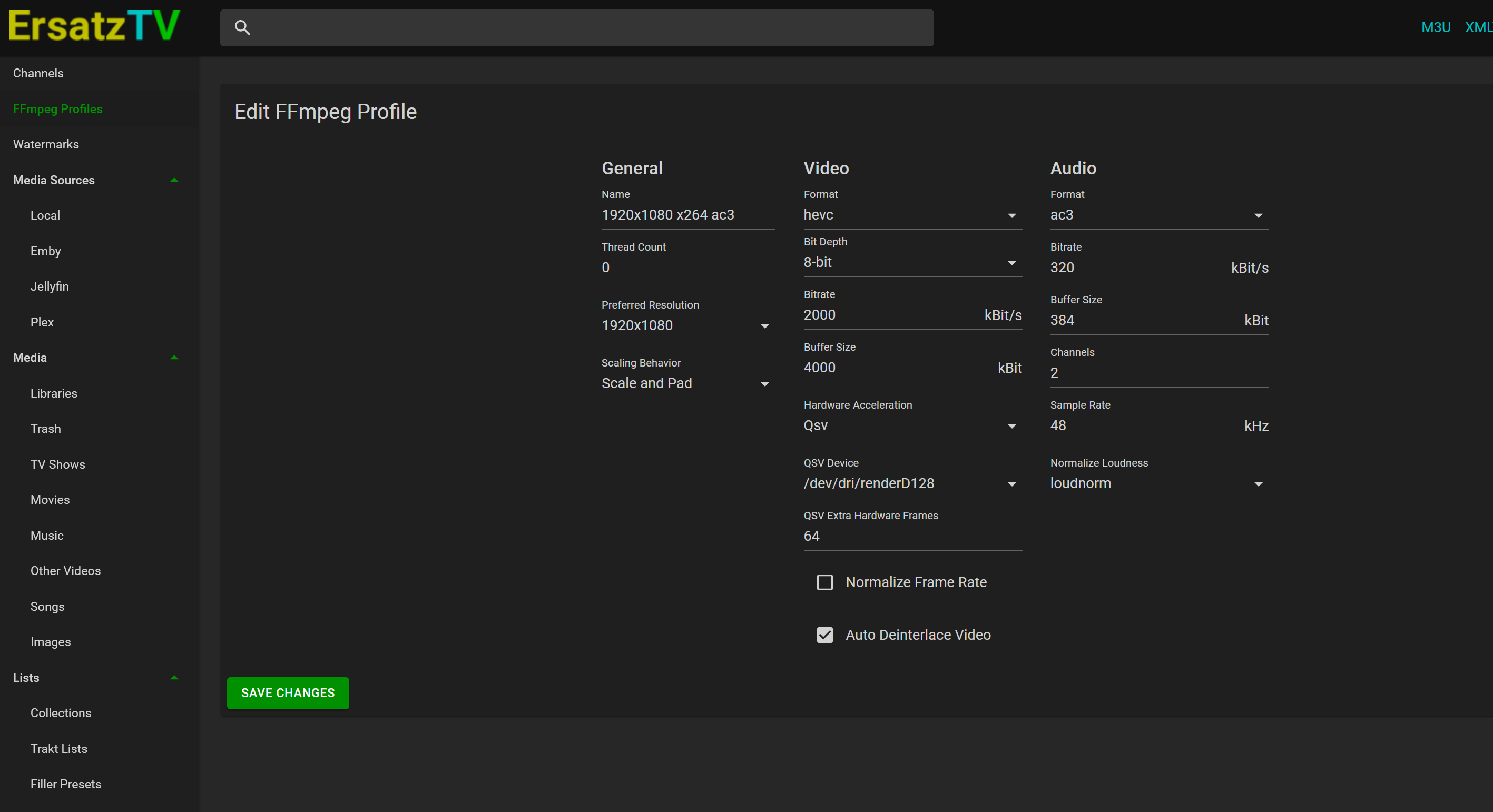Enable Normalize Frame Rate checkbox
The height and width of the screenshot is (812, 1493).
[825, 582]
